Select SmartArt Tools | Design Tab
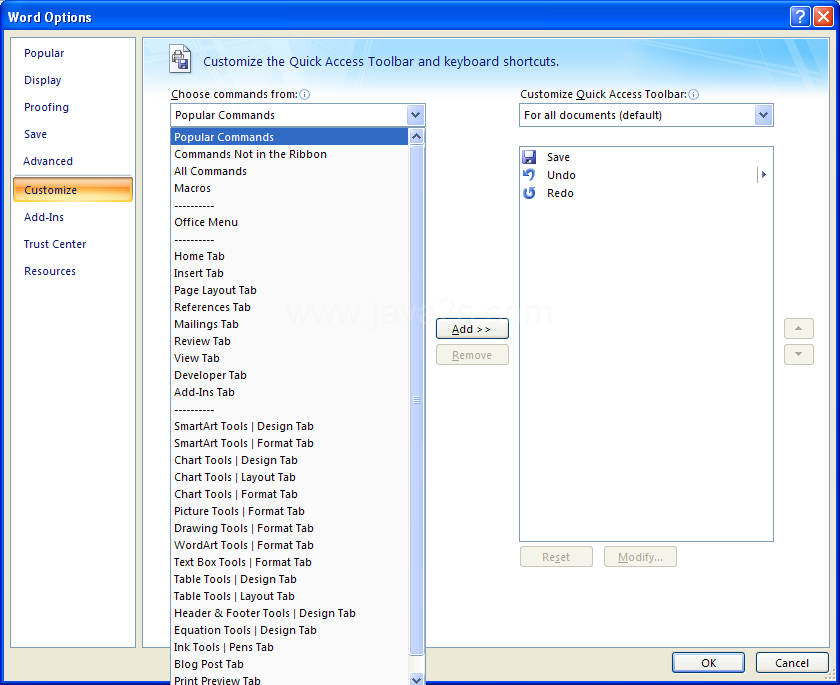Screen dimensions: 840x685 pos(289,426)
